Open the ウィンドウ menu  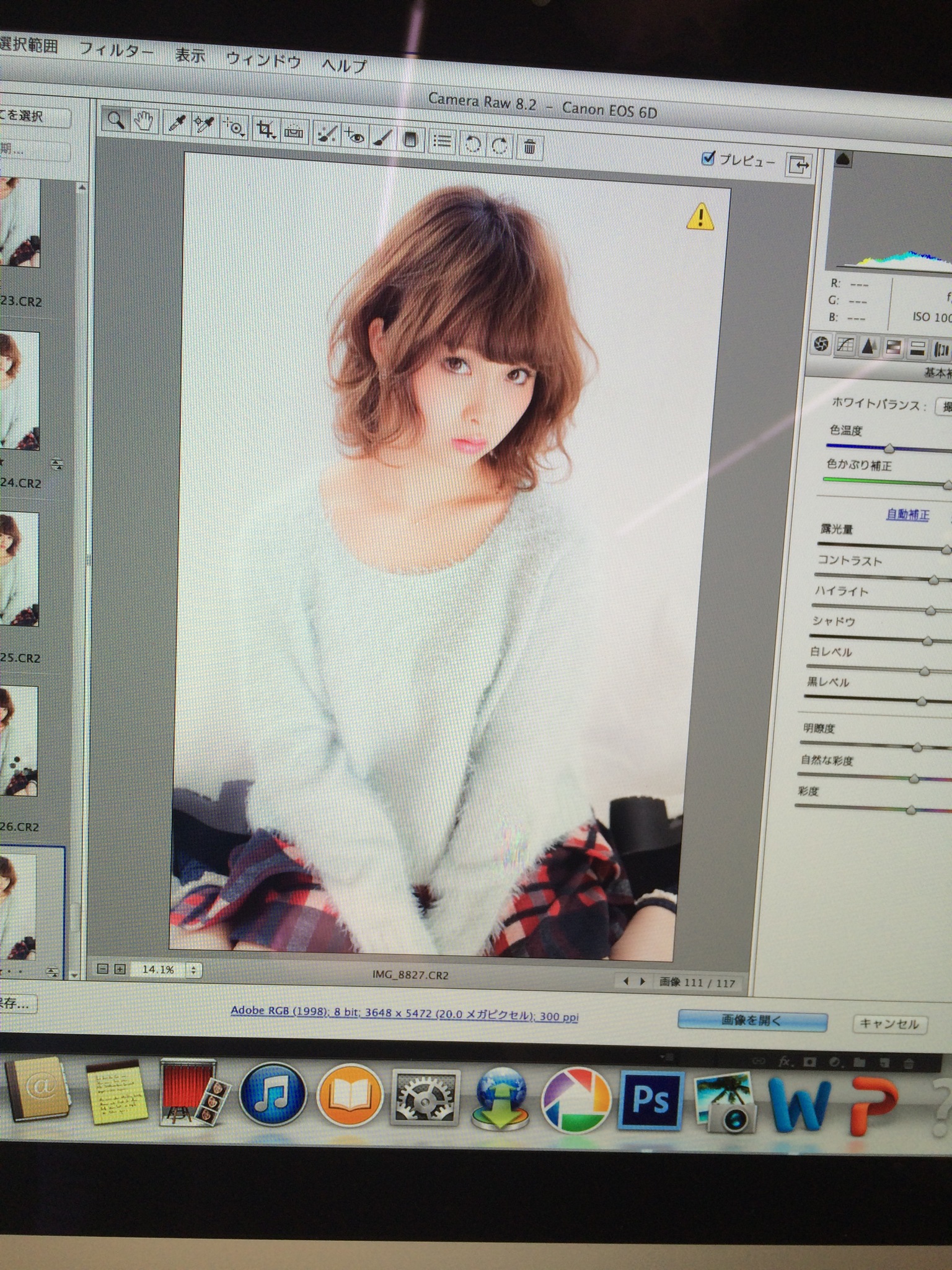click(x=263, y=61)
